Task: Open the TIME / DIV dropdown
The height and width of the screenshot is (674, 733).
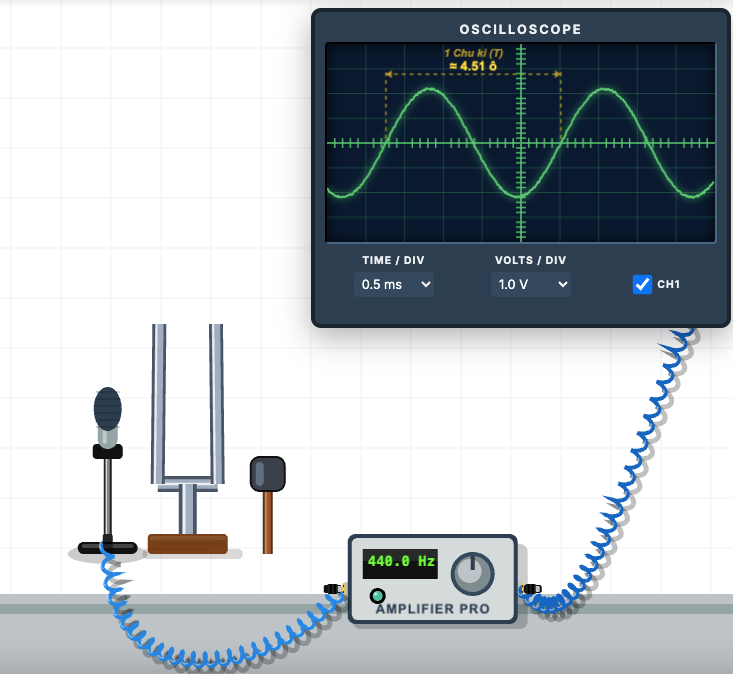Action: pos(393,285)
